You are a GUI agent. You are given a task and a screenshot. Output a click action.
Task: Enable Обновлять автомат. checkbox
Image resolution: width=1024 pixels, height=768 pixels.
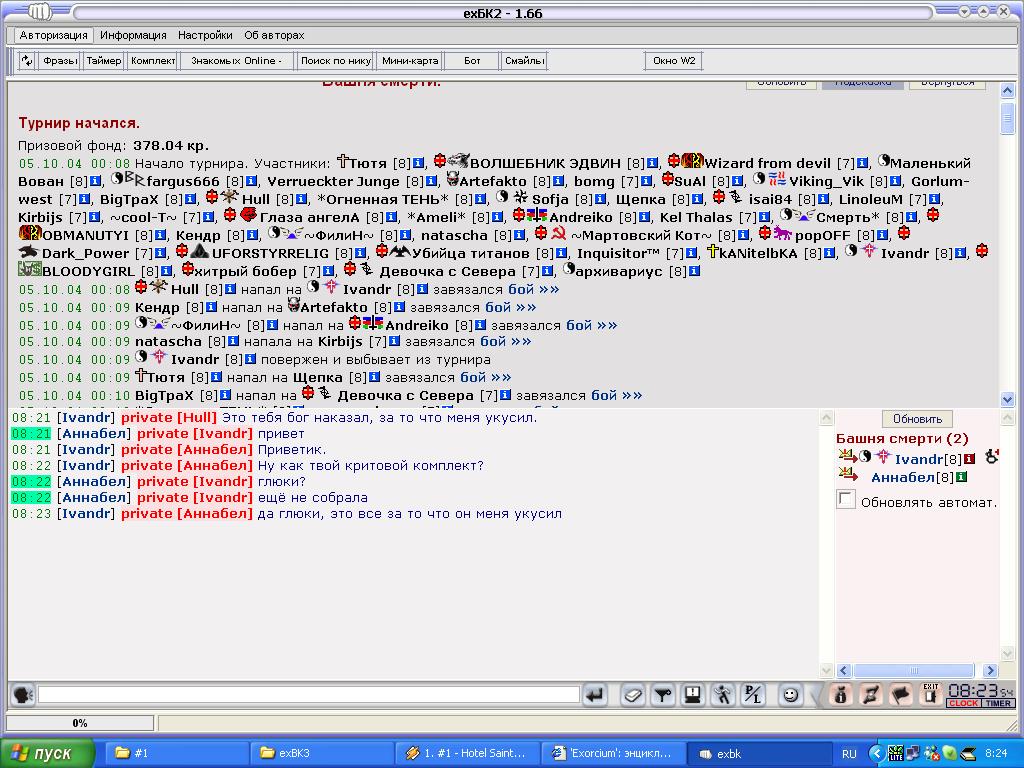click(x=846, y=500)
